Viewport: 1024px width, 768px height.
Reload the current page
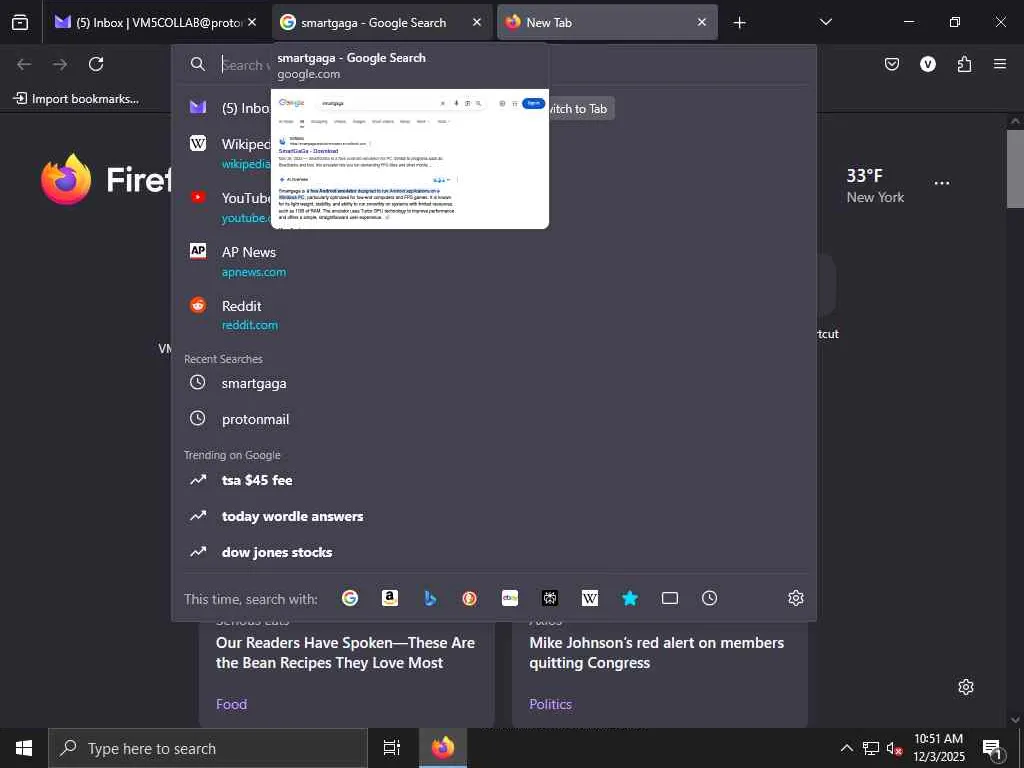(x=96, y=64)
